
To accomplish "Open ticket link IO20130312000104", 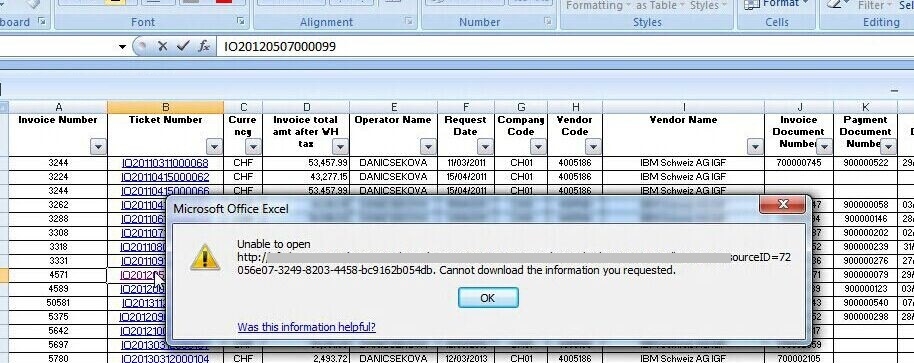I will click(x=165, y=358).
